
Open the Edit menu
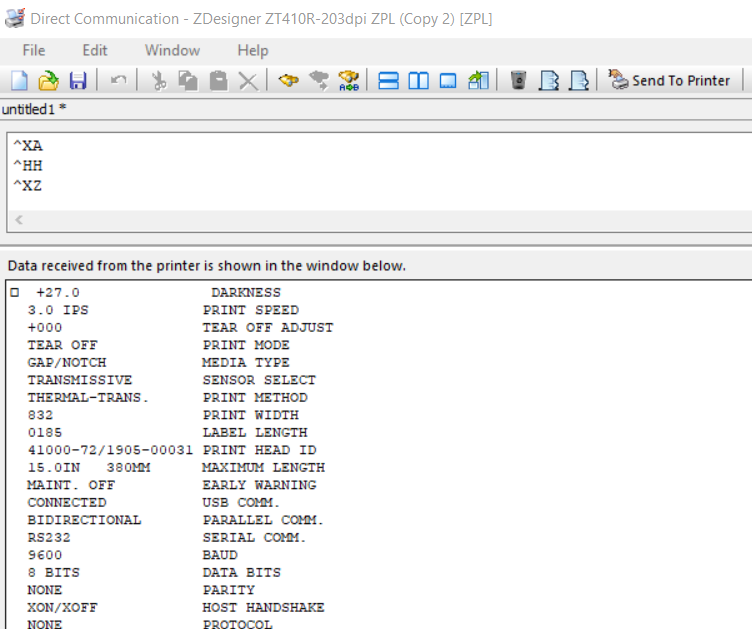(x=95, y=50)
